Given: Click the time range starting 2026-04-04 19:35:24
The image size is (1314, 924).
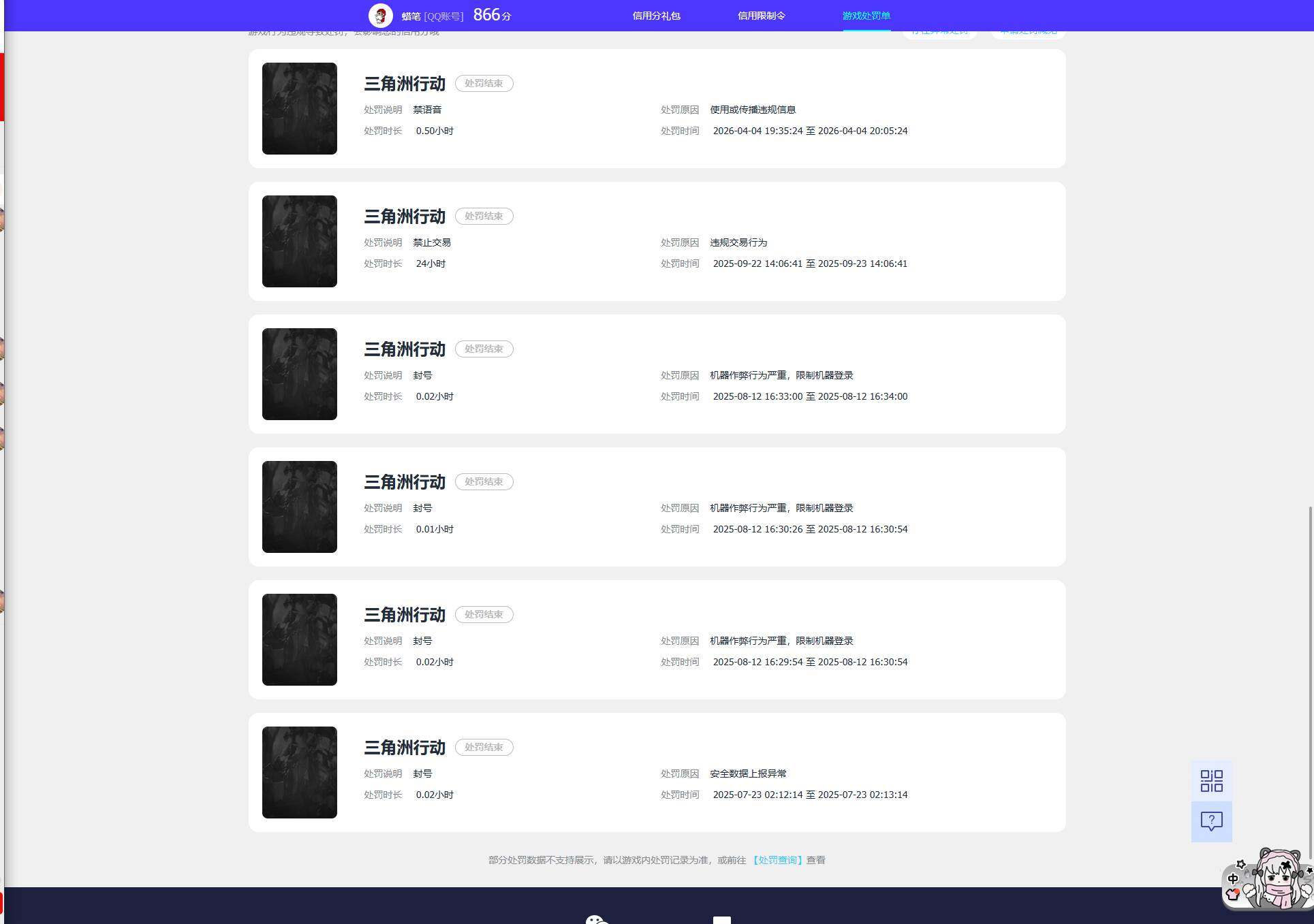Looking at the screenshot, I should coord(810,131).
